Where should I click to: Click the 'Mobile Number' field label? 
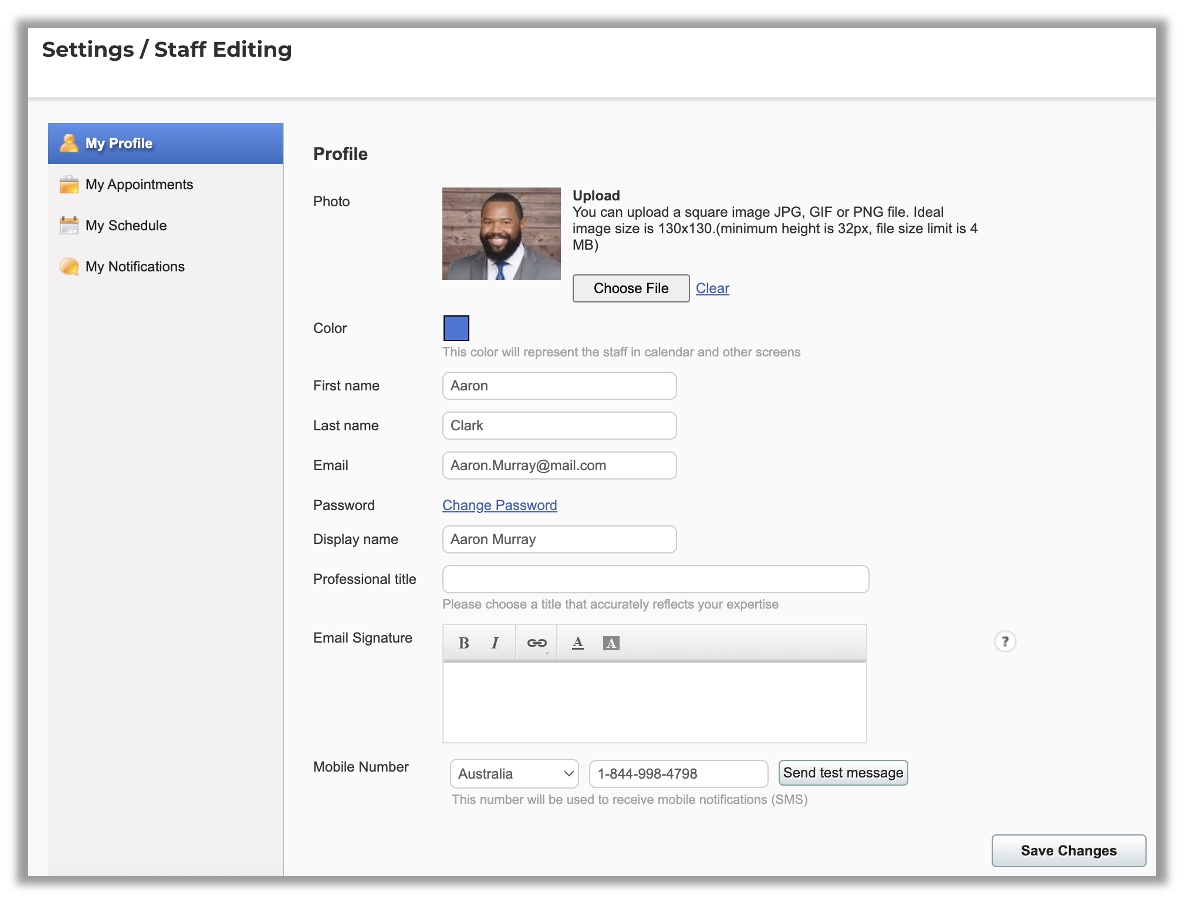click(x=361, y=767)
